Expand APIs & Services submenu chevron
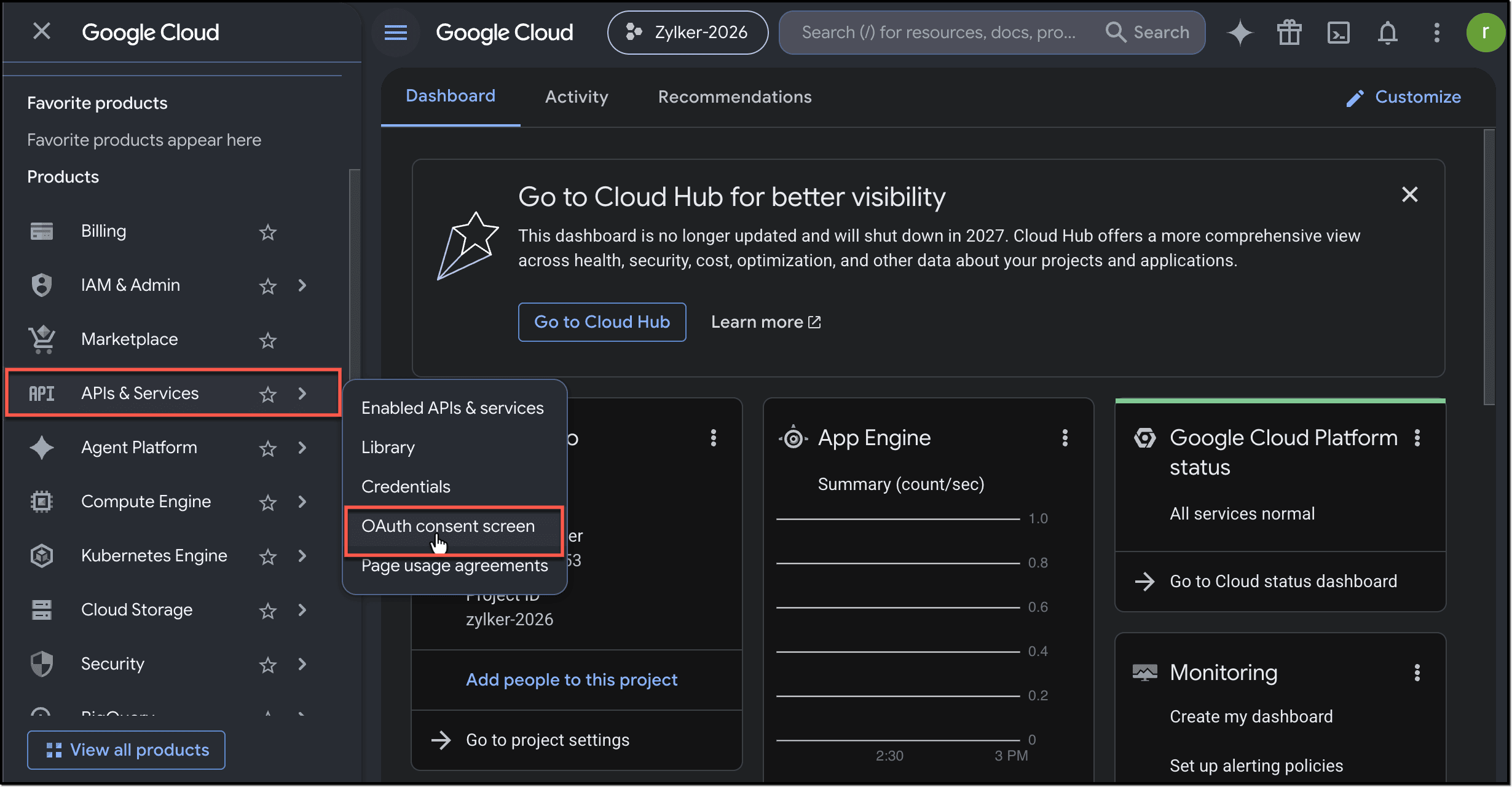The width and height of the screenshot is (1512, 787). tap(302, 393)
